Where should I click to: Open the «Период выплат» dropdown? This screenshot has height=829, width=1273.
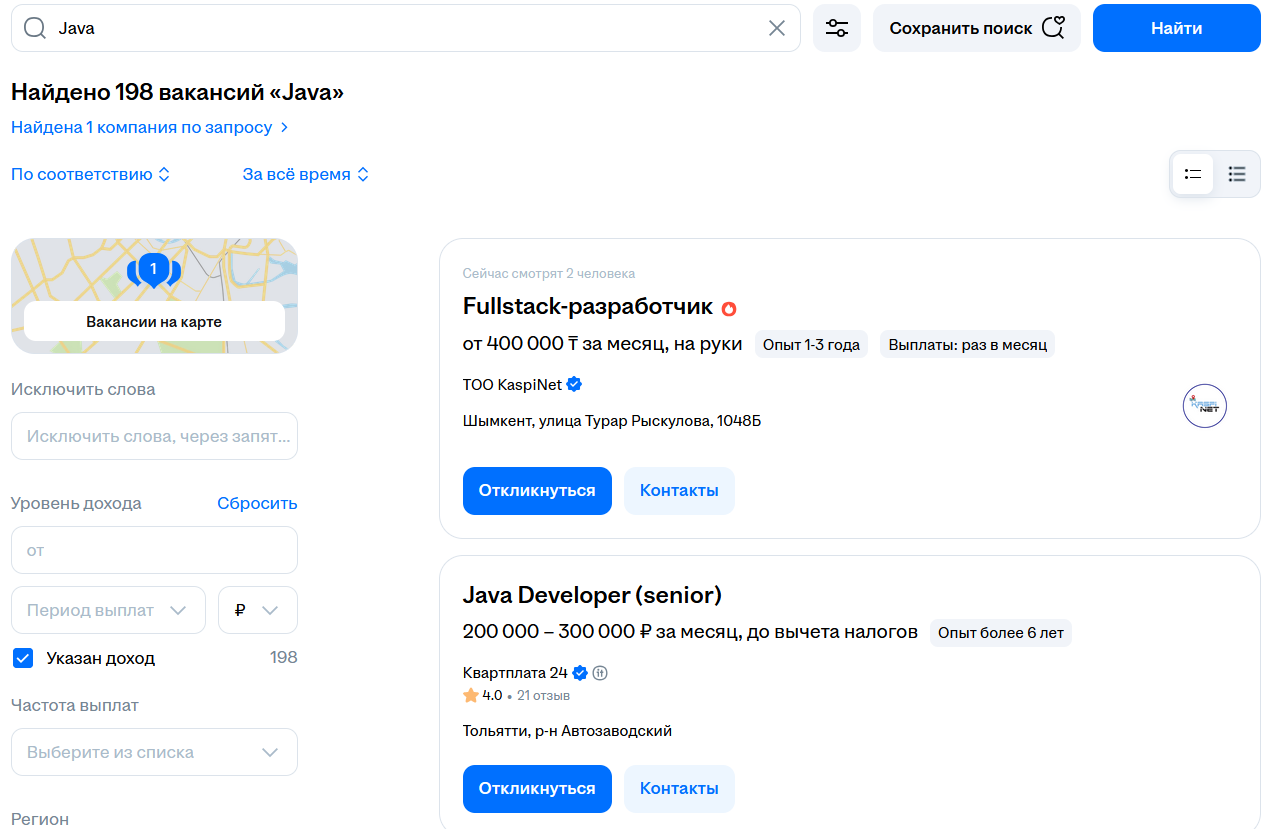pyautogui.click(x=108, y=609)
